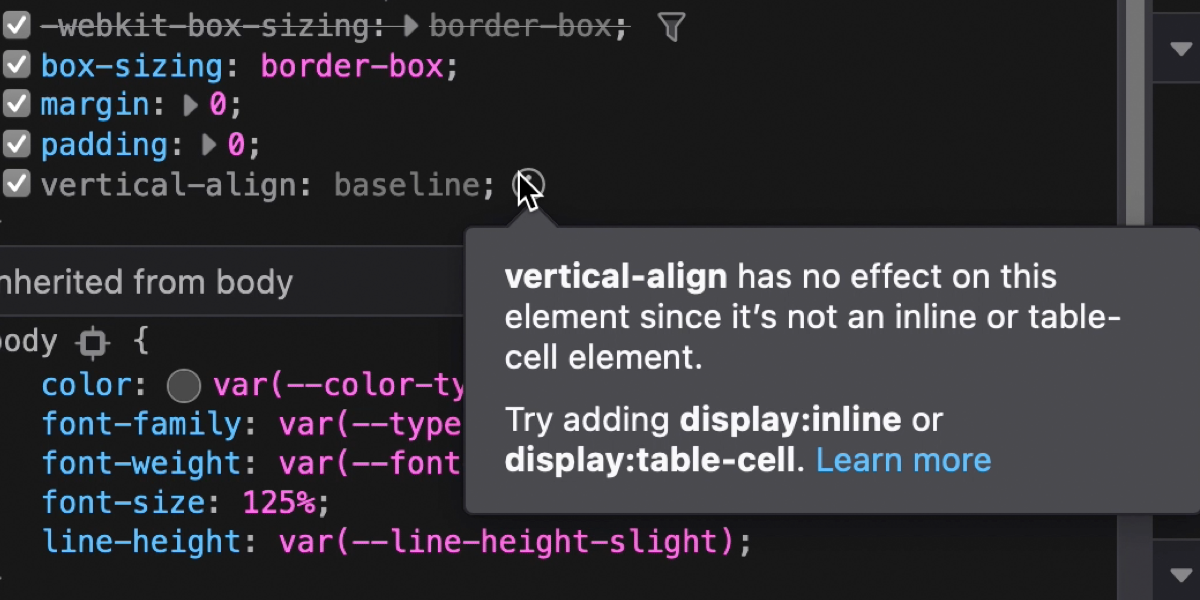Click the baseline value of vertical-align

point(407,184)
